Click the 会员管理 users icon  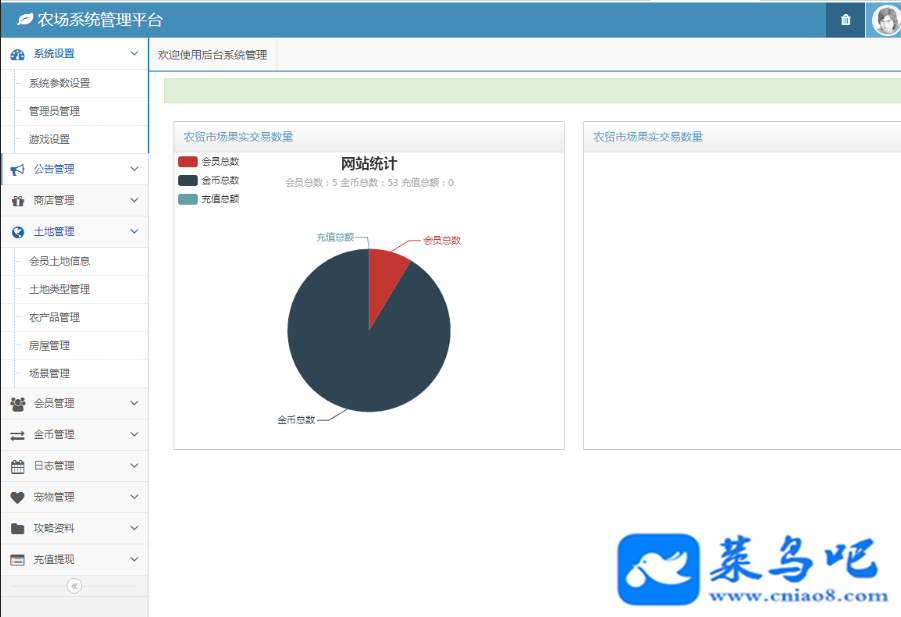coord(18,404)
